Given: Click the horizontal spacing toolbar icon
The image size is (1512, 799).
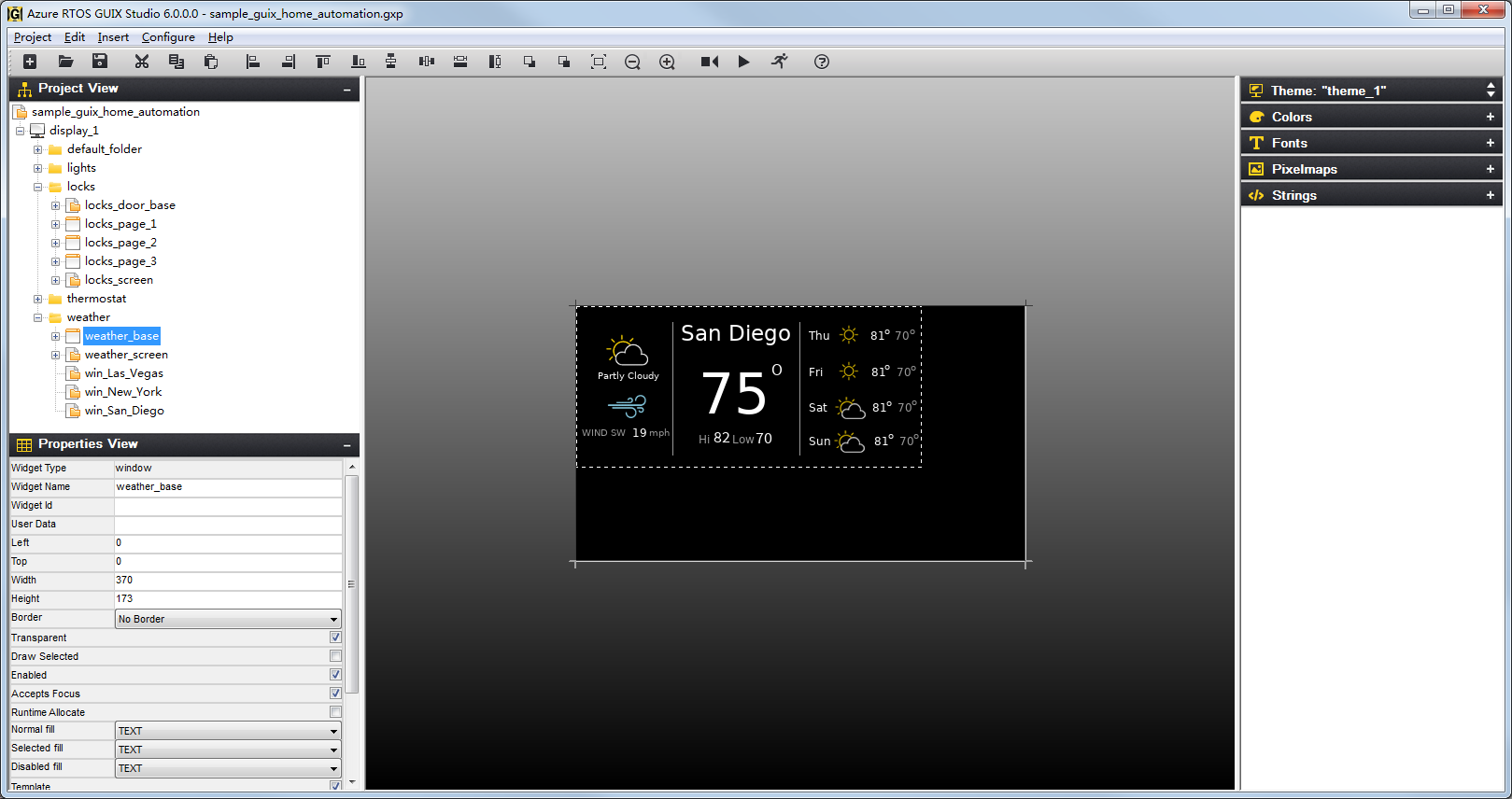Looking at the screenshot, I should (427, 62).
